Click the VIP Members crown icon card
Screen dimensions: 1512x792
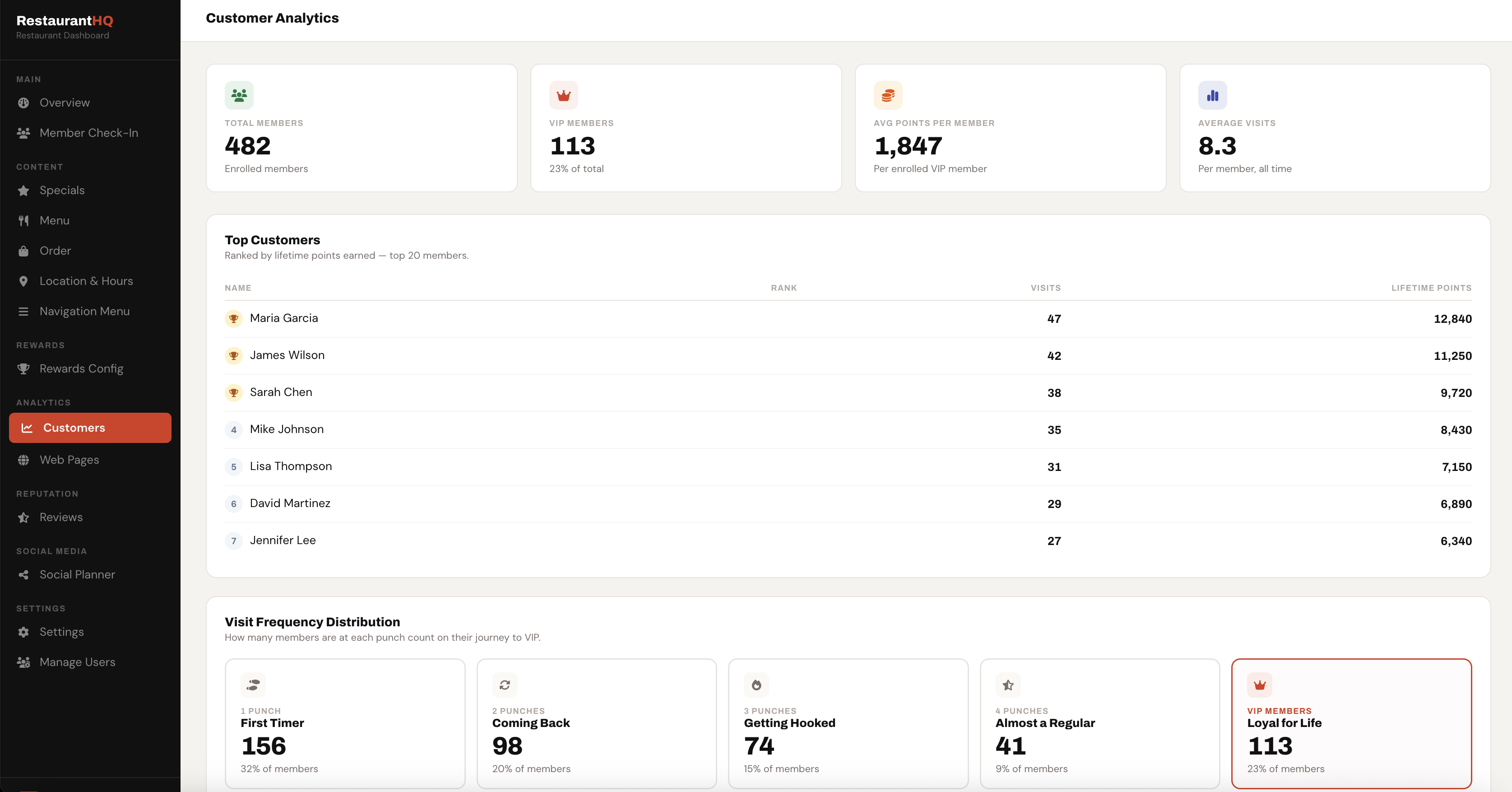click(x=563, y=94)
